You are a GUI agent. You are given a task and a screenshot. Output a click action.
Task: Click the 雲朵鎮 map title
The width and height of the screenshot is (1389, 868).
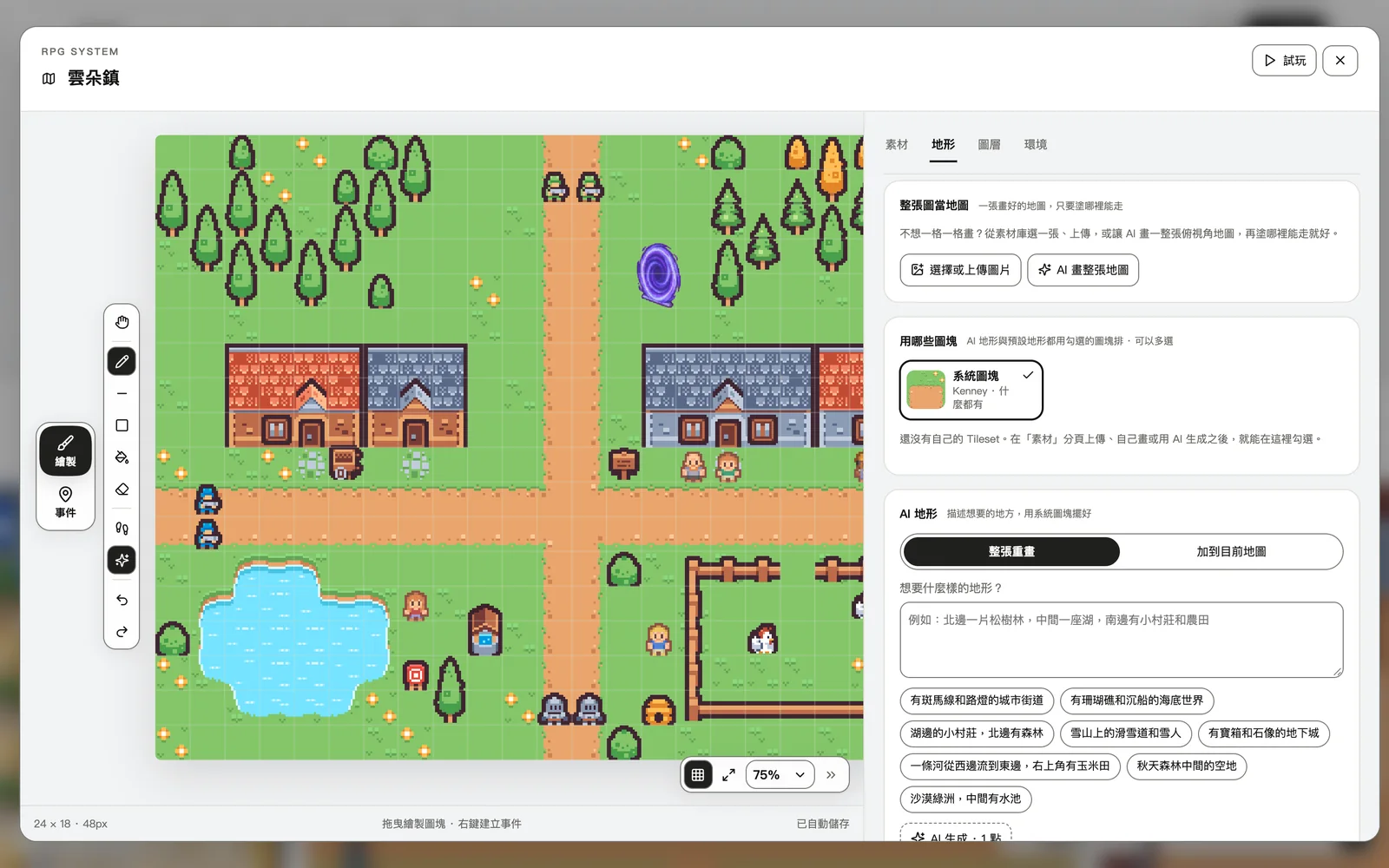[94, 78]
